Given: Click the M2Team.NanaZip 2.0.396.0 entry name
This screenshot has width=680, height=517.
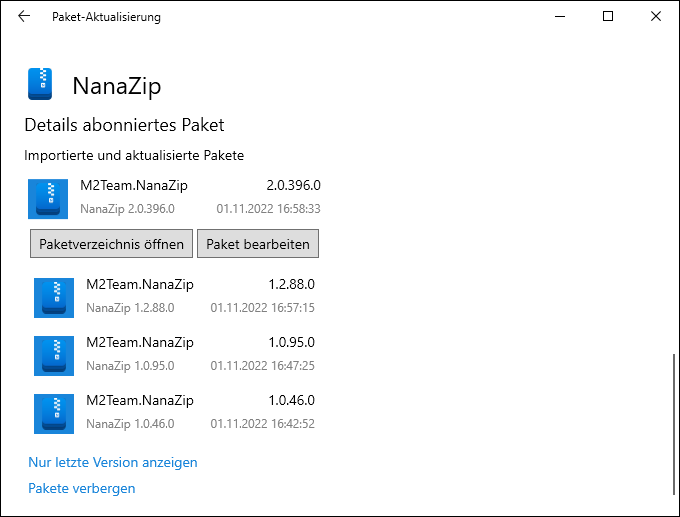Looking at the screenshot, I should tap(134, 185).
